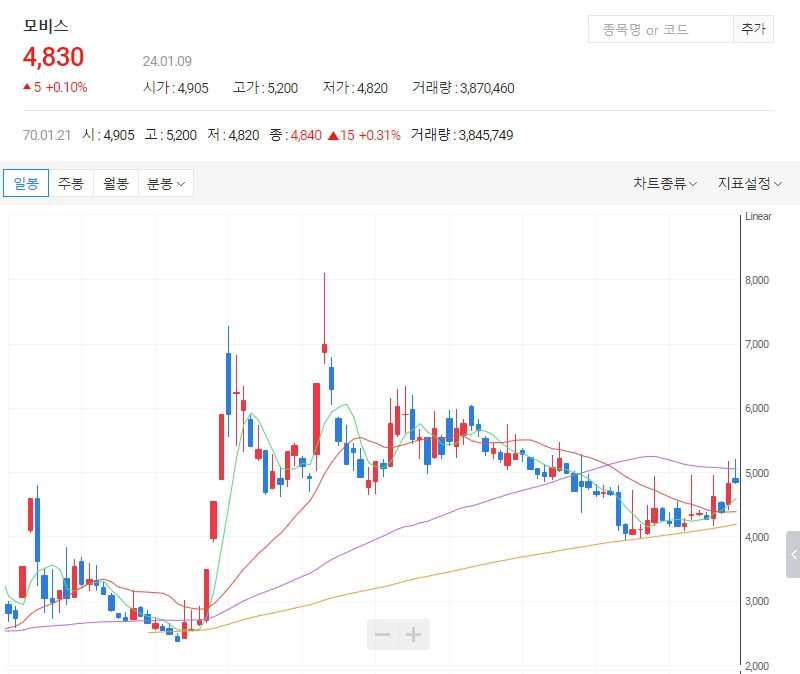Click the stock name or code search field

tap(661, 29)
